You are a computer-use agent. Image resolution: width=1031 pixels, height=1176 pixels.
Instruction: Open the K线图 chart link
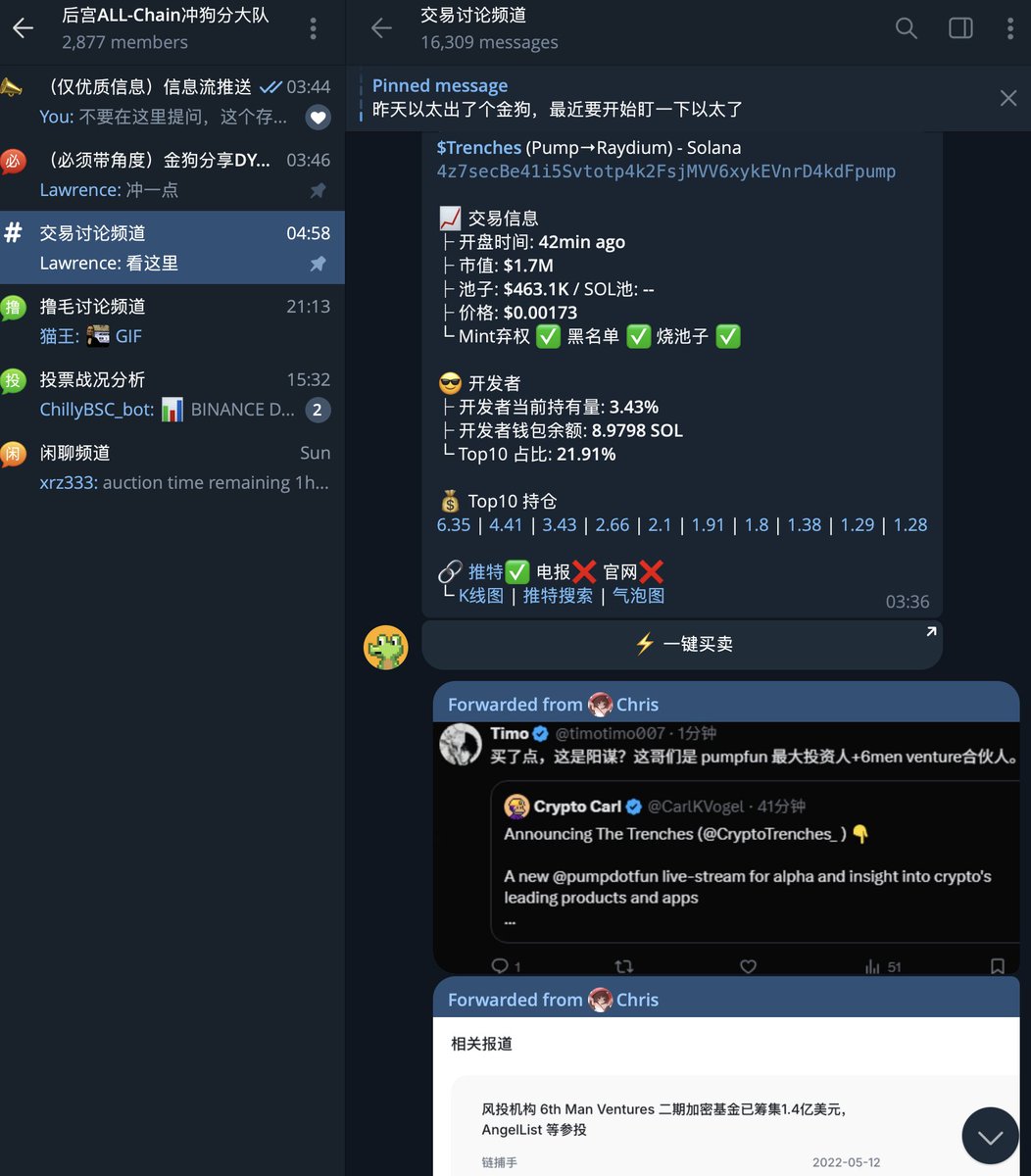click(x=481, y=595)
